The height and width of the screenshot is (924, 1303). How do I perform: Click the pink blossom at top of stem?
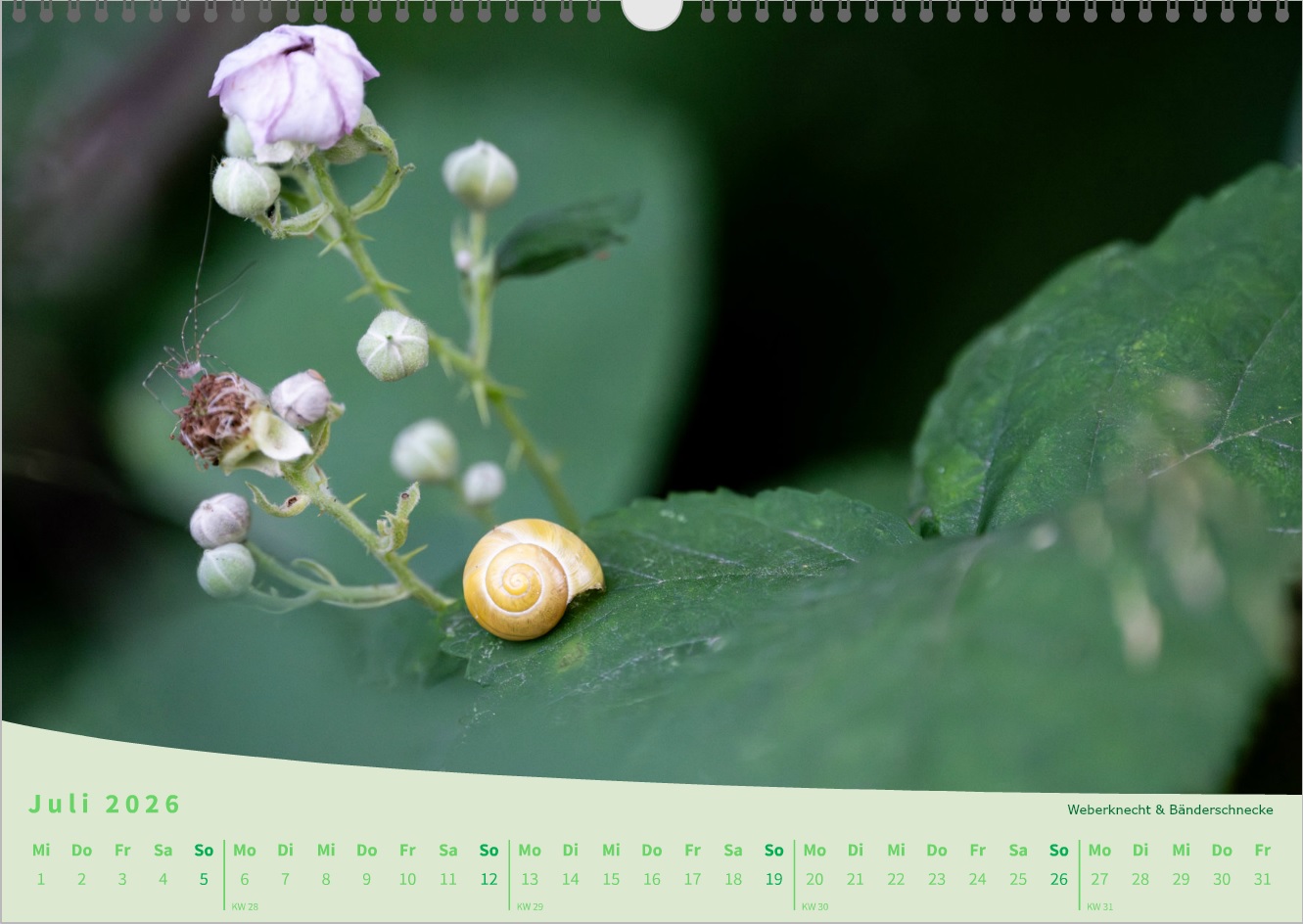point(293,85)
